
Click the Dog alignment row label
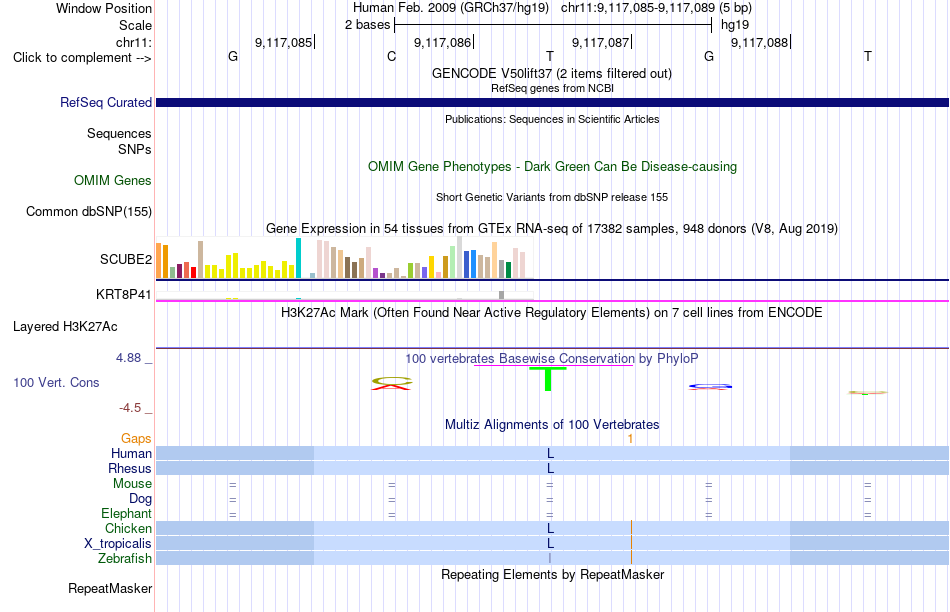click(x=140, y=499)
